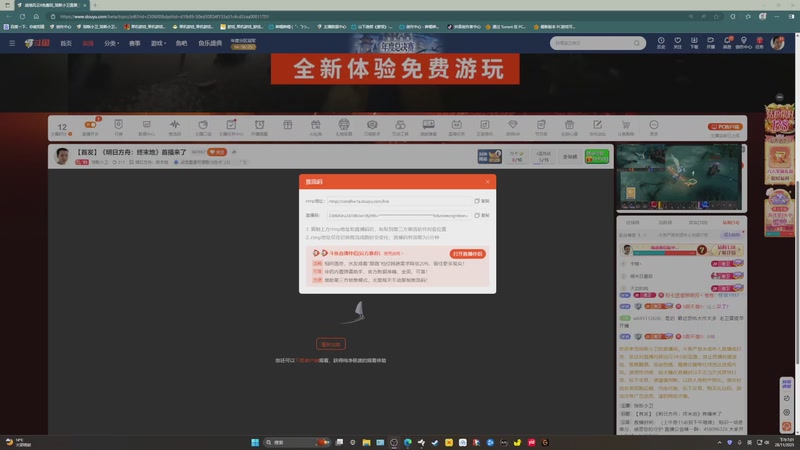The image size is (800, 450).
Task: Open the diamond VIP icon
Action: tap(513, 124)
